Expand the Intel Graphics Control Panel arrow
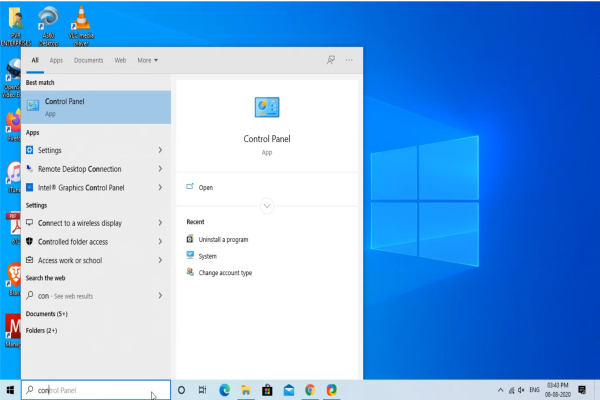600x400 pixels. (x=160, y=188)
